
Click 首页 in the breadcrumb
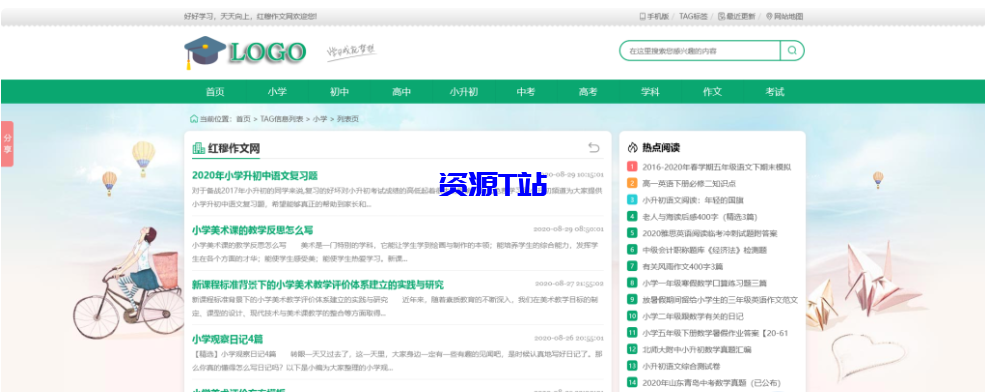coord(243,119)
